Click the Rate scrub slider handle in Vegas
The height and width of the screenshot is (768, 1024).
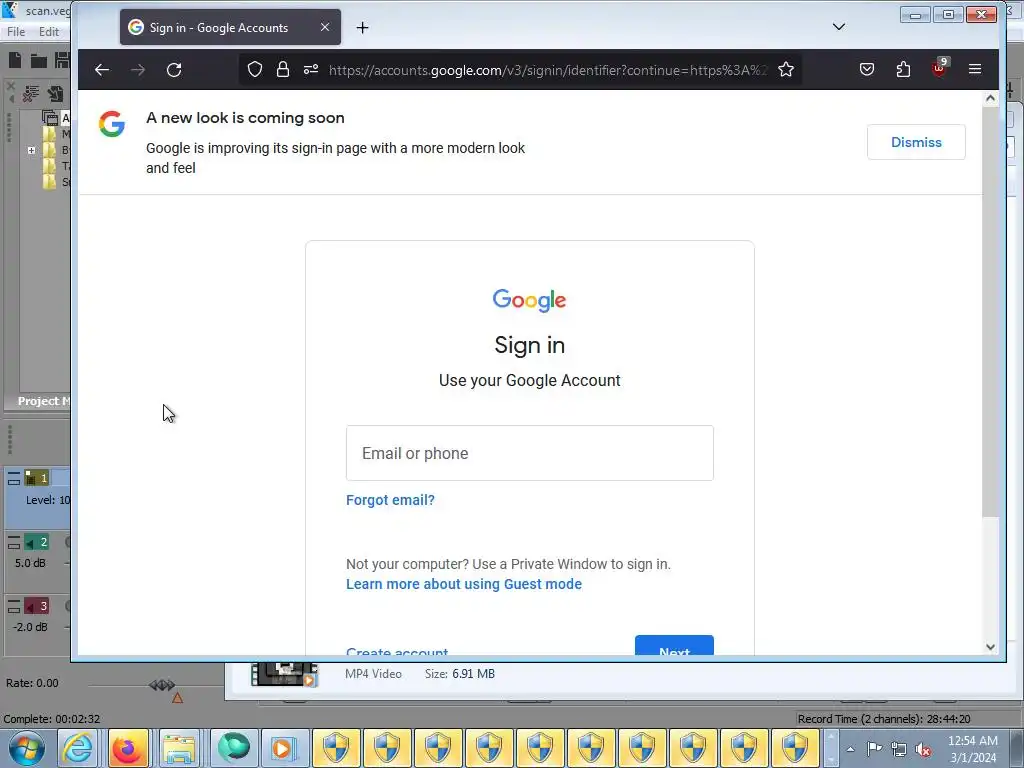point(162,684)
